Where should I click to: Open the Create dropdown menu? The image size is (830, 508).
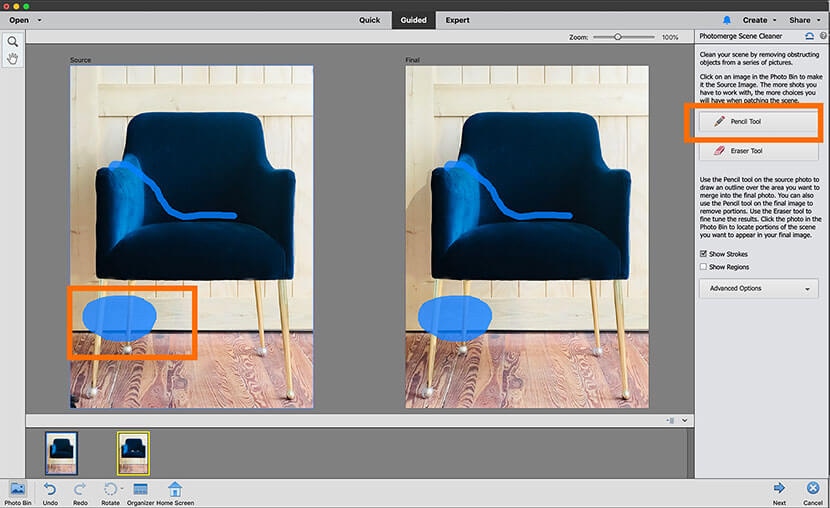[x=759, y=20]
